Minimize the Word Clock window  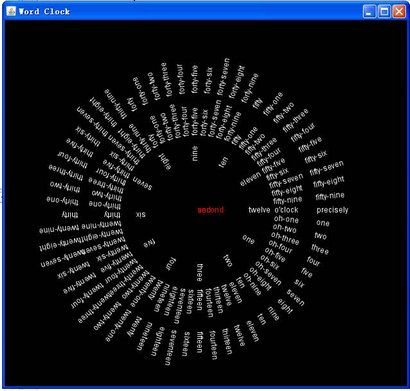[369, 12]
